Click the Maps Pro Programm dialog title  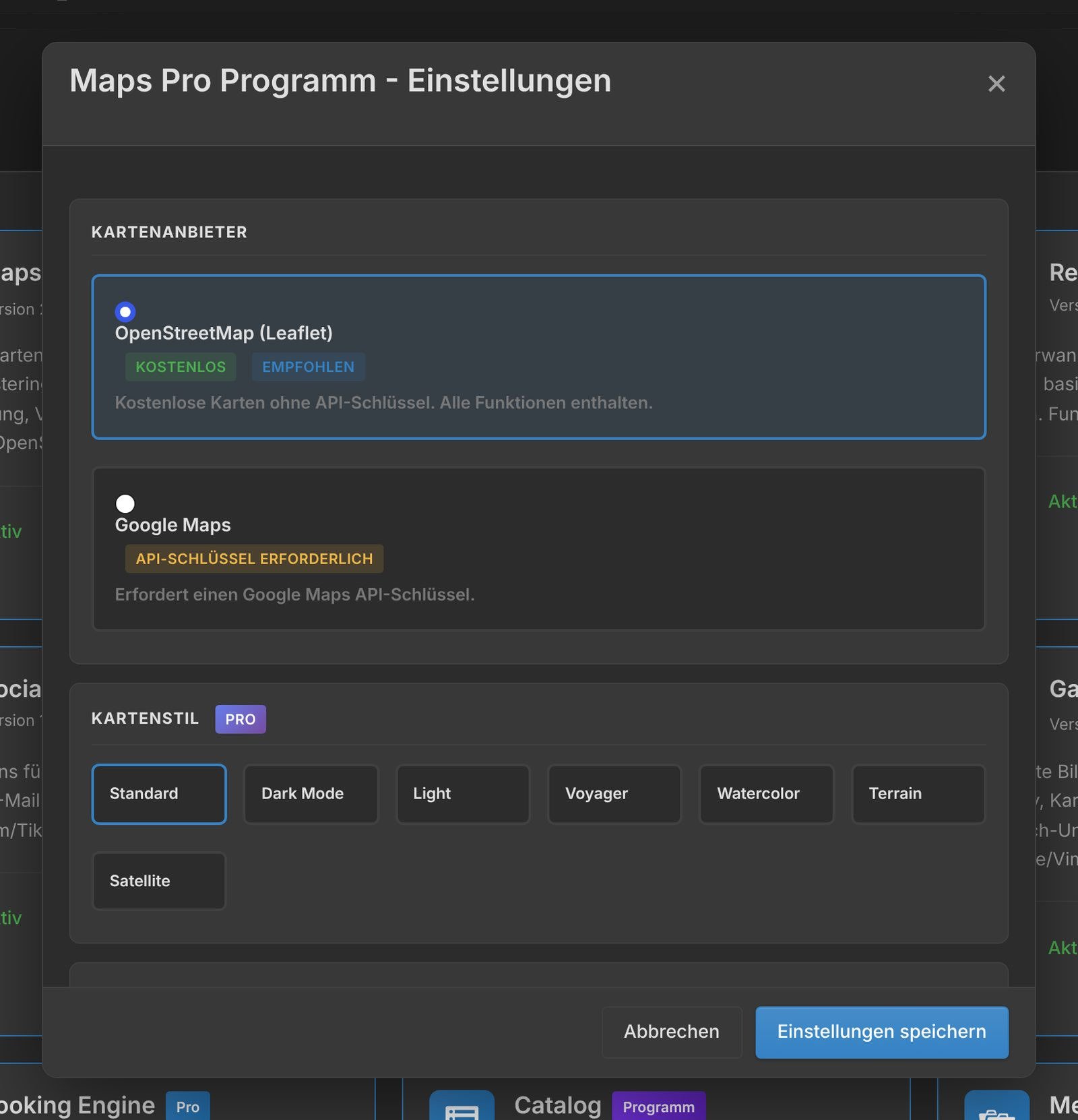pos(340,81)
